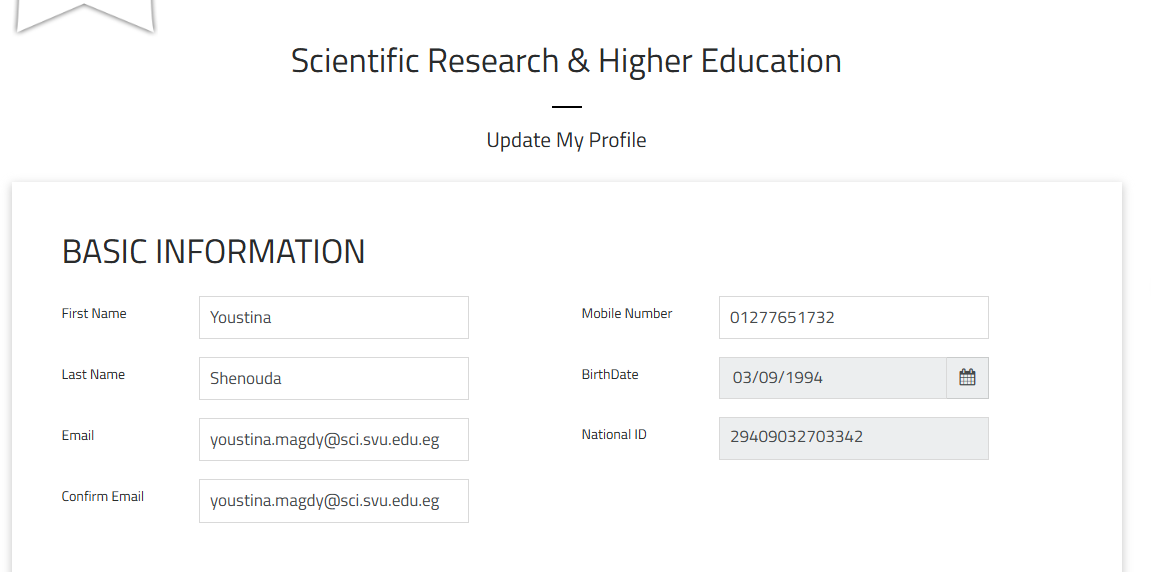Focus the Last Name input containing Shenouda

(333, 379)
